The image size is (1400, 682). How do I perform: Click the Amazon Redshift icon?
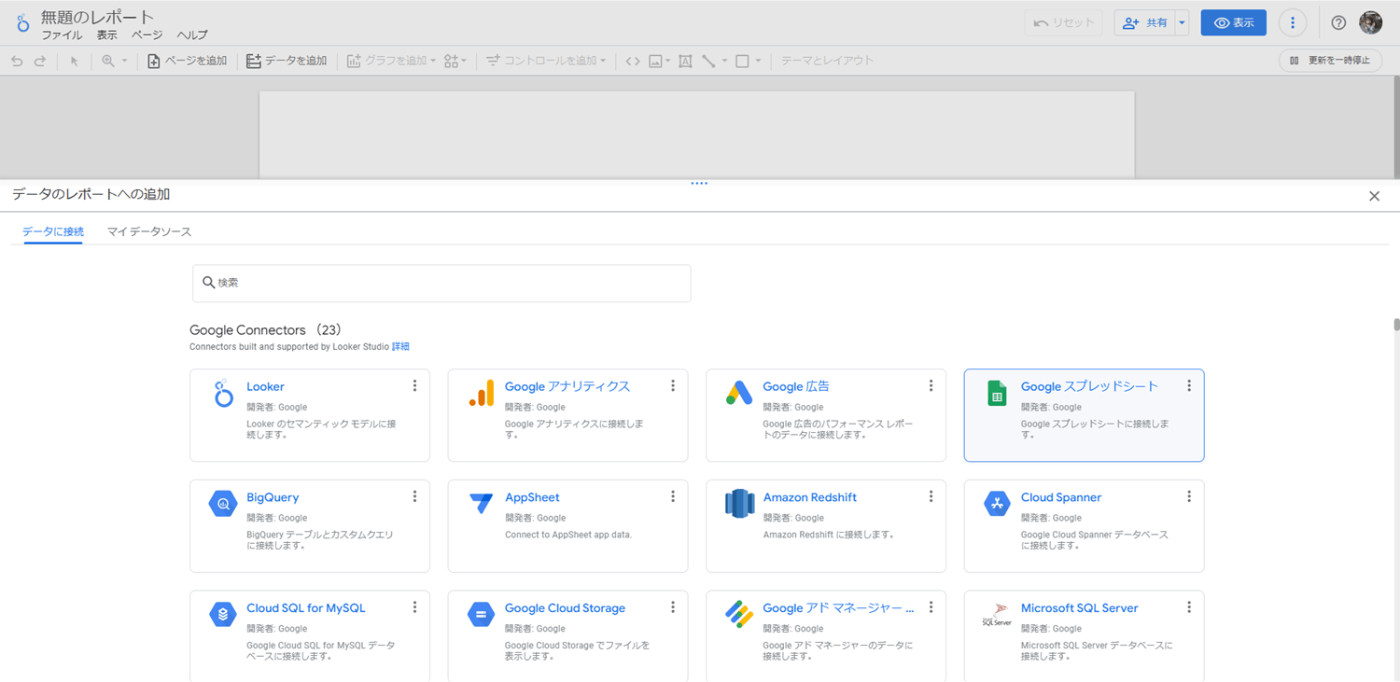click(739, 504)
